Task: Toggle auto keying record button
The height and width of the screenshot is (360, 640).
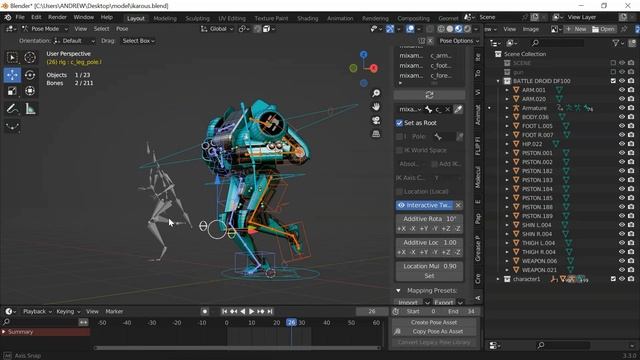Action: [x=205, y=311]
